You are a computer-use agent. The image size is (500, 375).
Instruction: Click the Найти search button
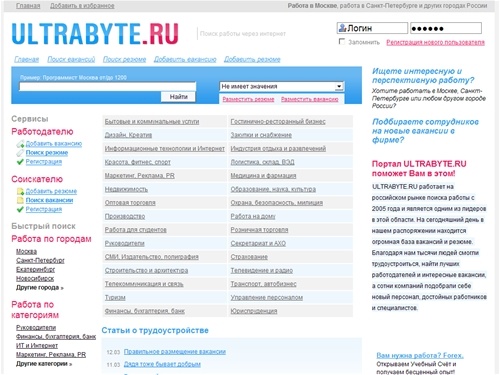(x=178, y=97)
